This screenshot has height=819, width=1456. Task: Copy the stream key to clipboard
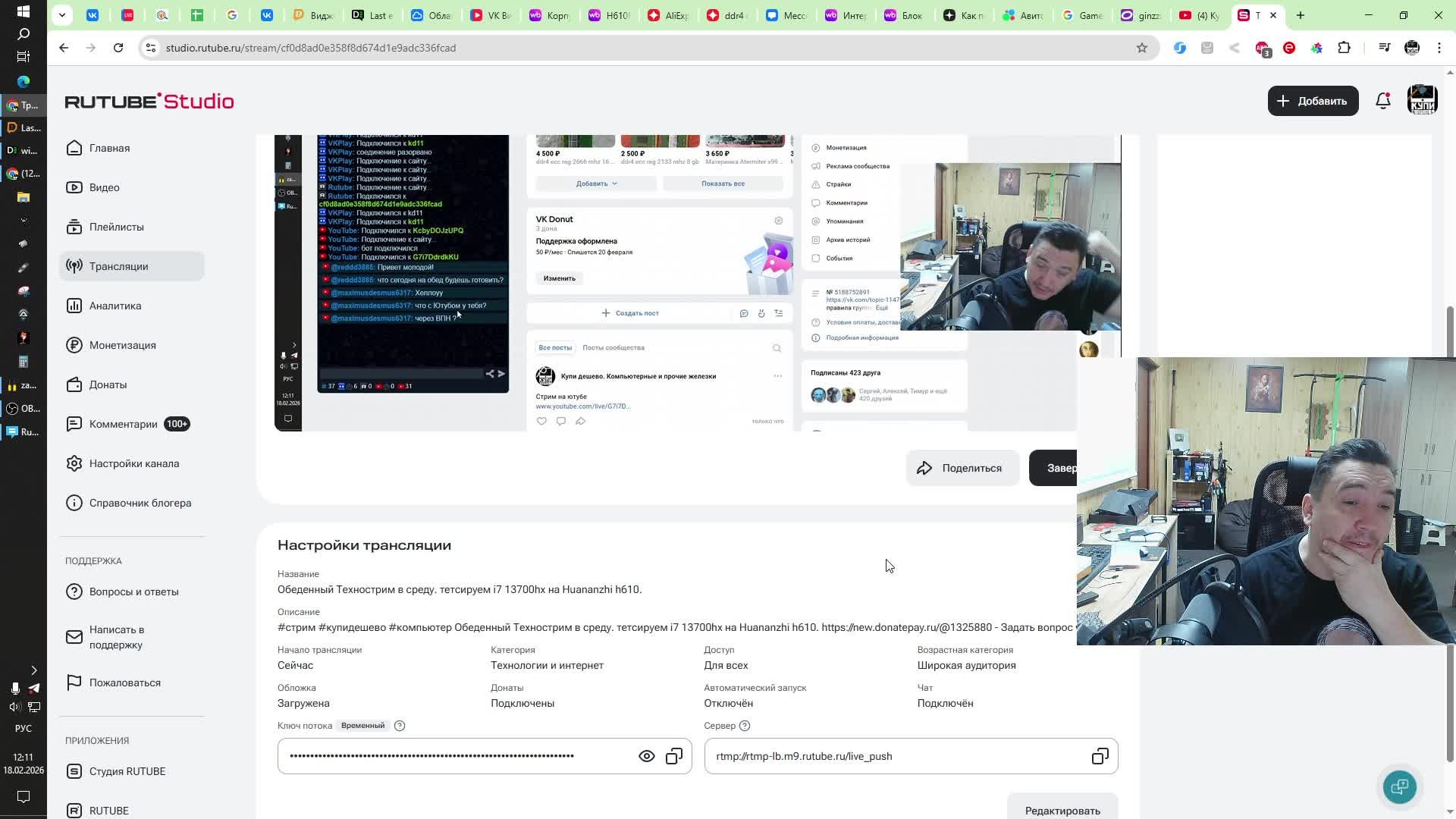[x=674, y=756]
